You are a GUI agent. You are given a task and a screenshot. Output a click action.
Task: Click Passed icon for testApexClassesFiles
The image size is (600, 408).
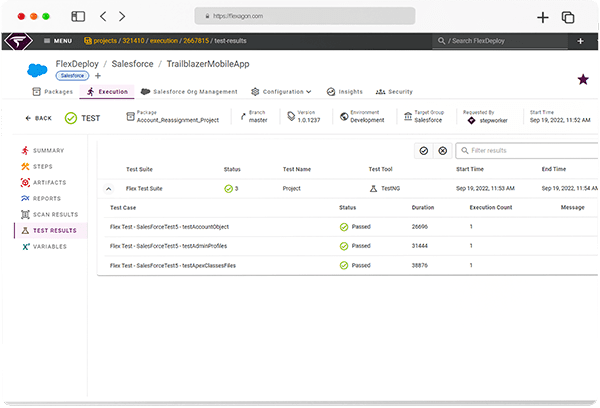[344, 265]
